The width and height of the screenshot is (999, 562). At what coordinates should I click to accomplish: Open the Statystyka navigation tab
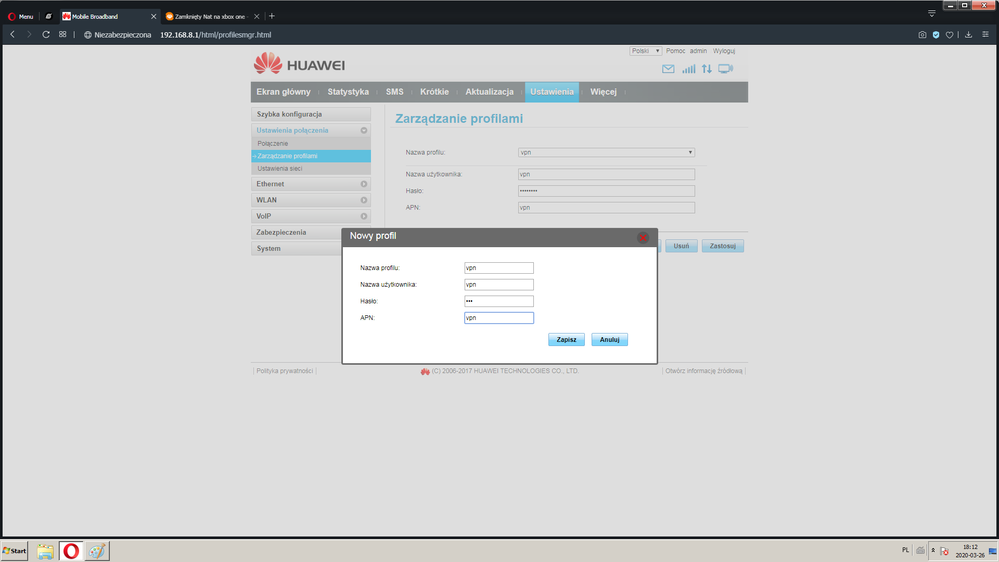click(348, 92)
